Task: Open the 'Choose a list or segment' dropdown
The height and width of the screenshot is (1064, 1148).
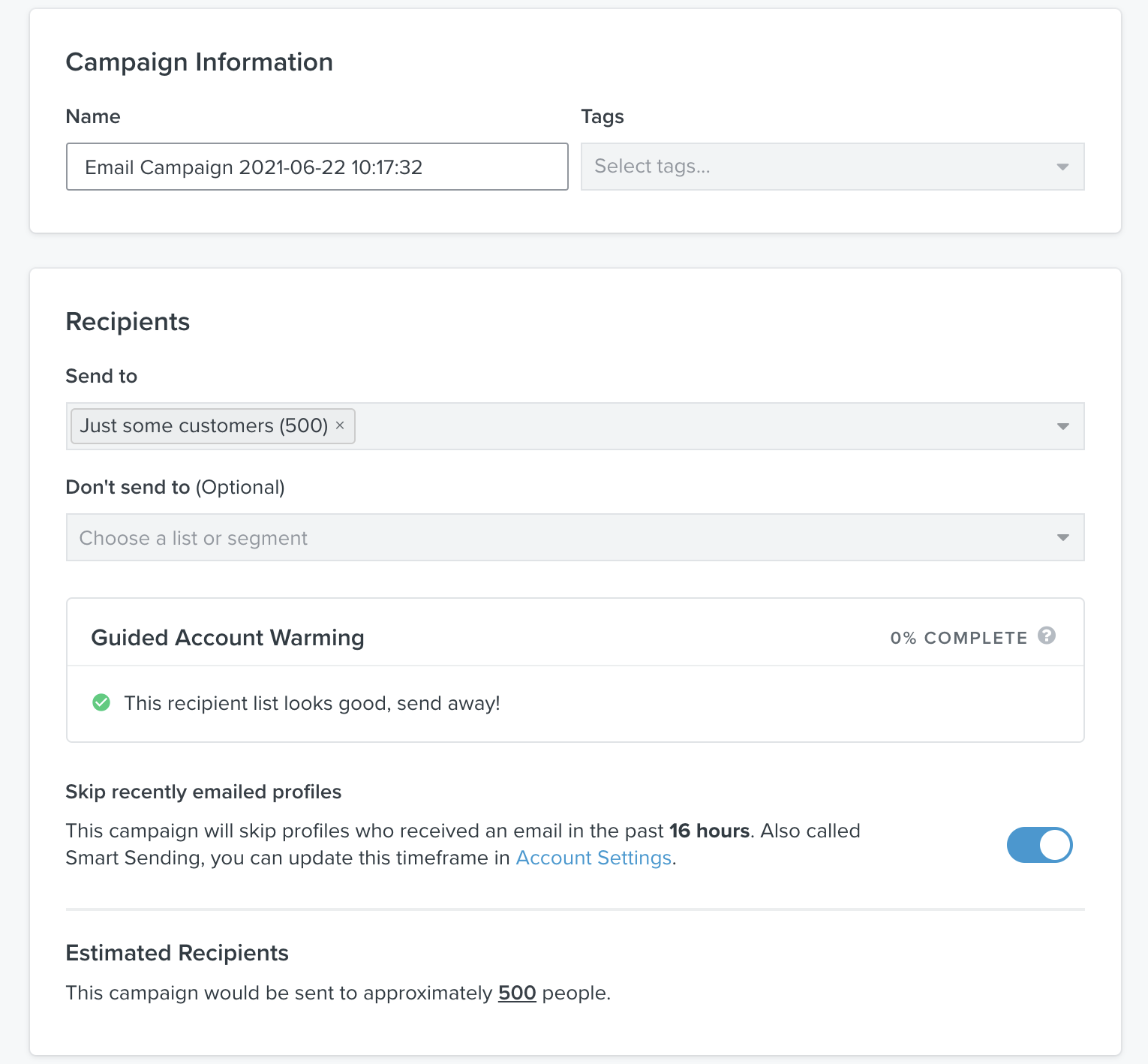Action: 555,537
